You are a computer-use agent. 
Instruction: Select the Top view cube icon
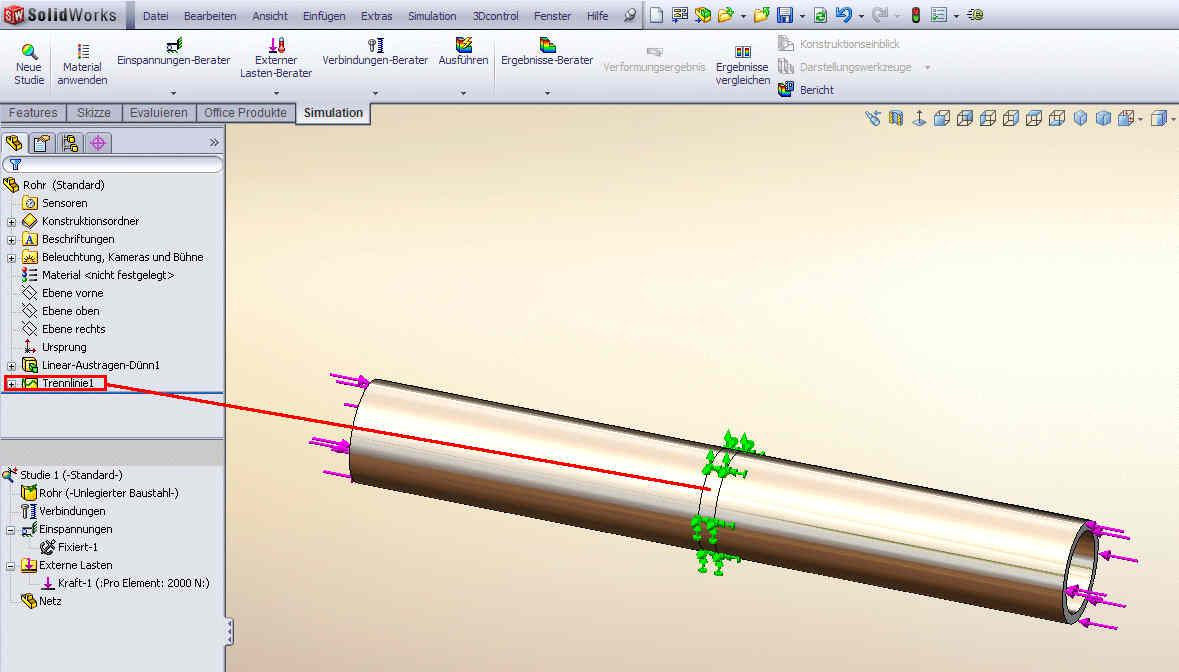(1034, 118)
